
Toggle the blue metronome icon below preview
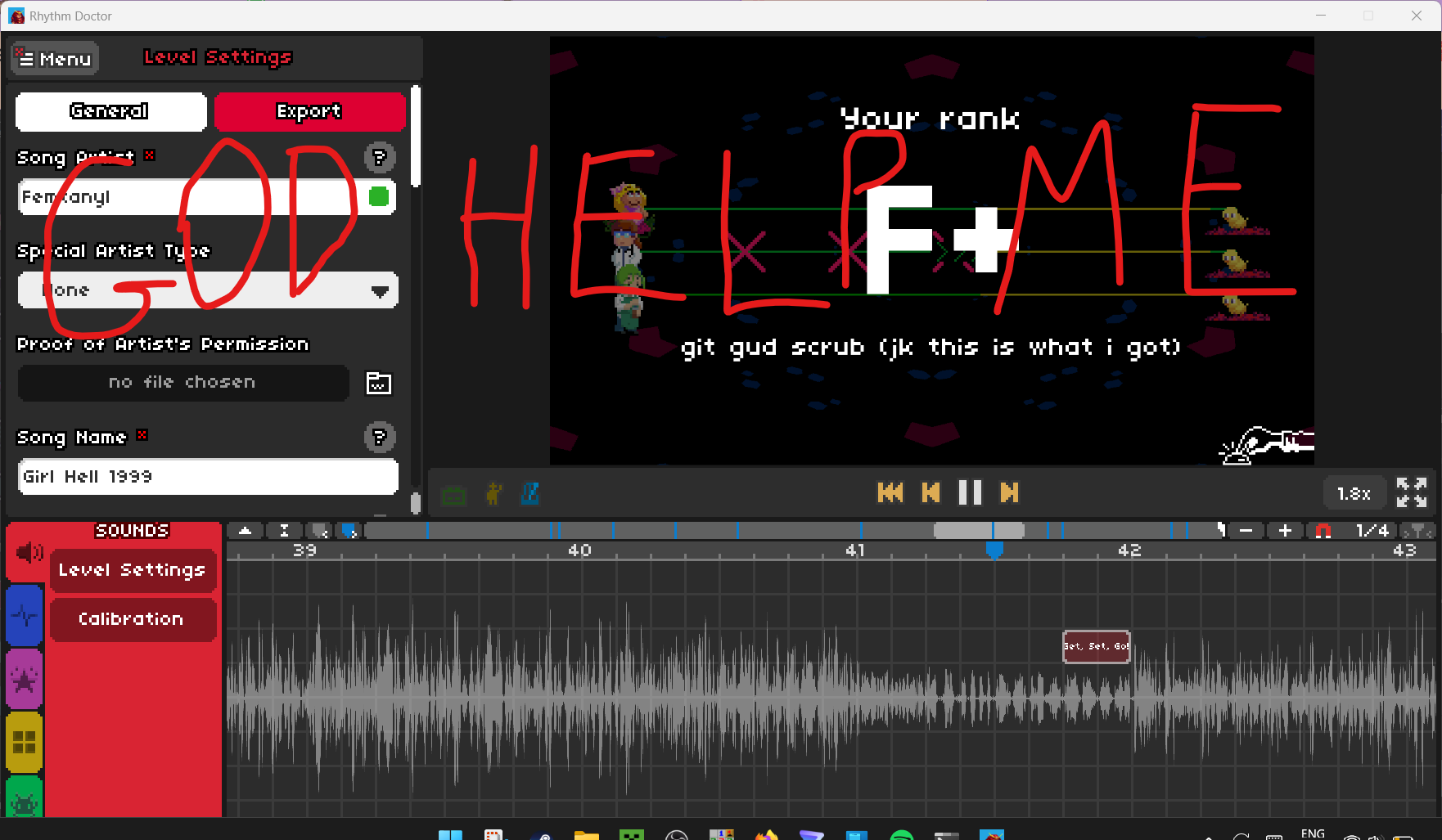(530, 494)
